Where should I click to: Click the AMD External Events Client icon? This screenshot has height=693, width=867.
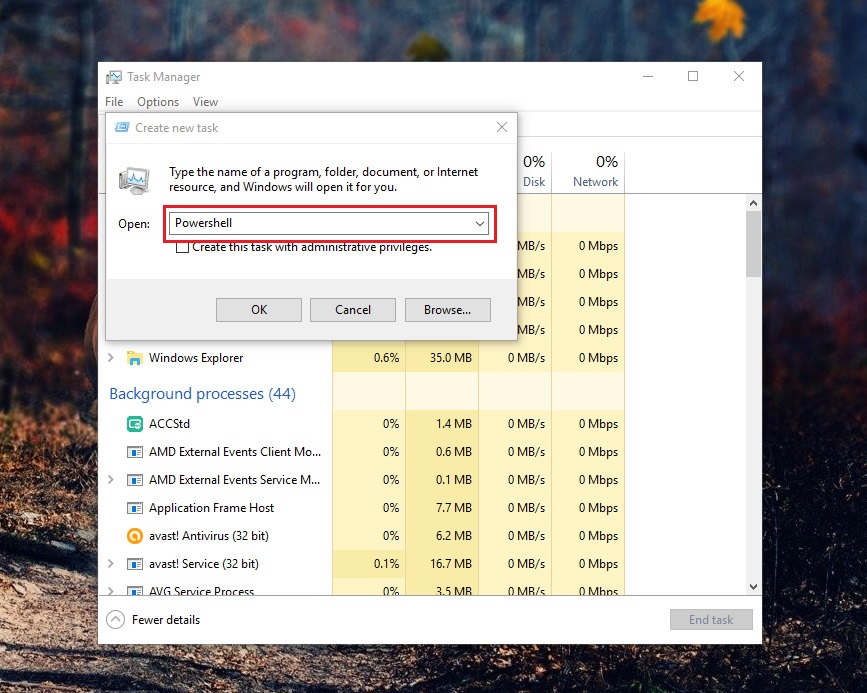pos(135,452)
